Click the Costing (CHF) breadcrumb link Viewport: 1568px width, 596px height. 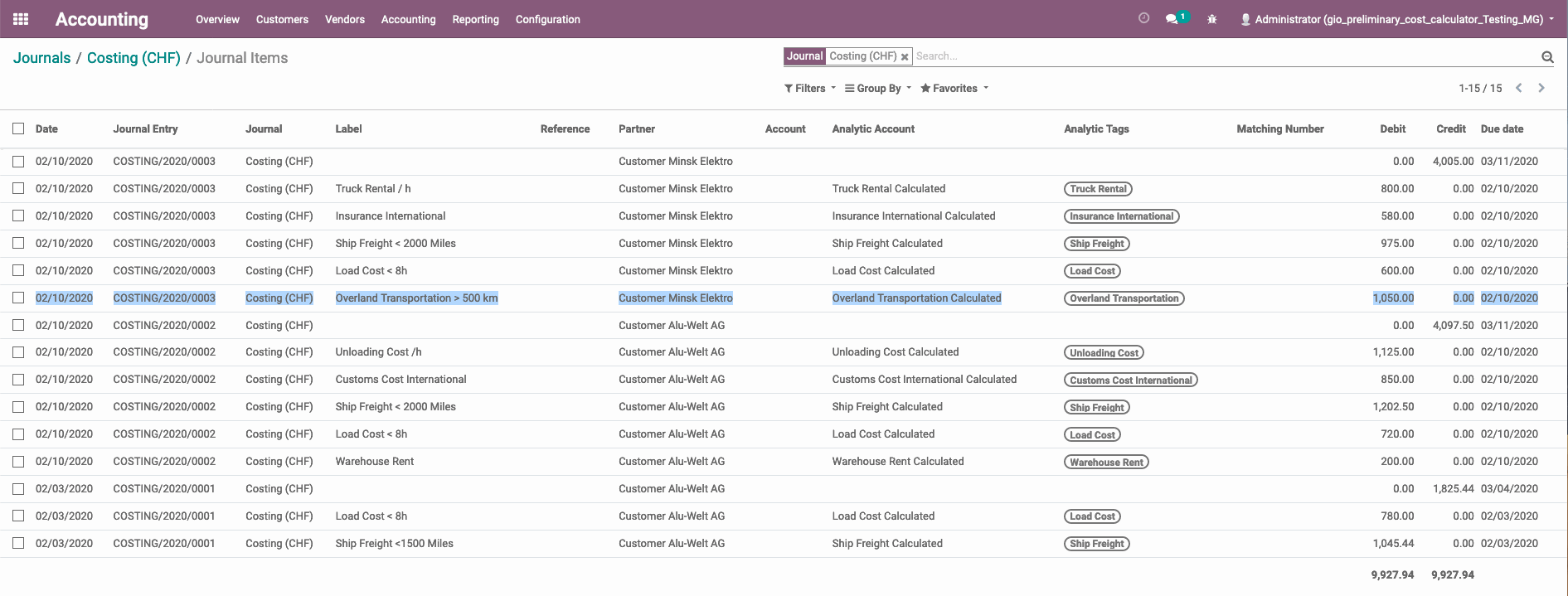pos(133,58)
